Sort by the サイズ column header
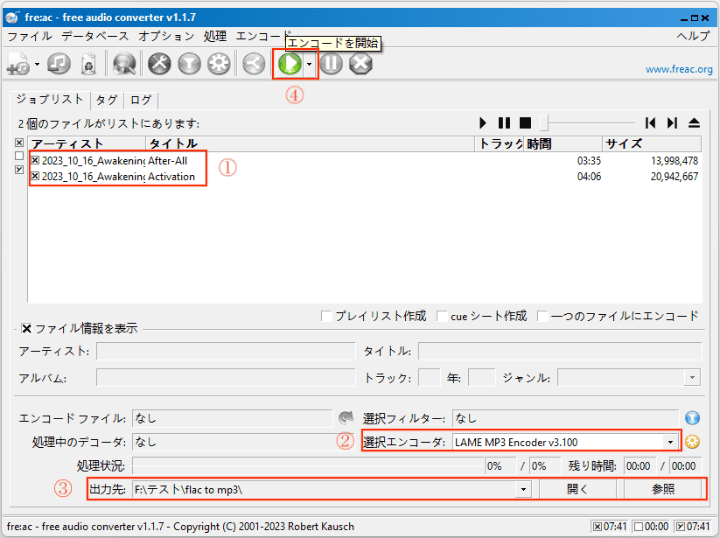The width and height of the screenshot is (720, 538). pos(652,144)
